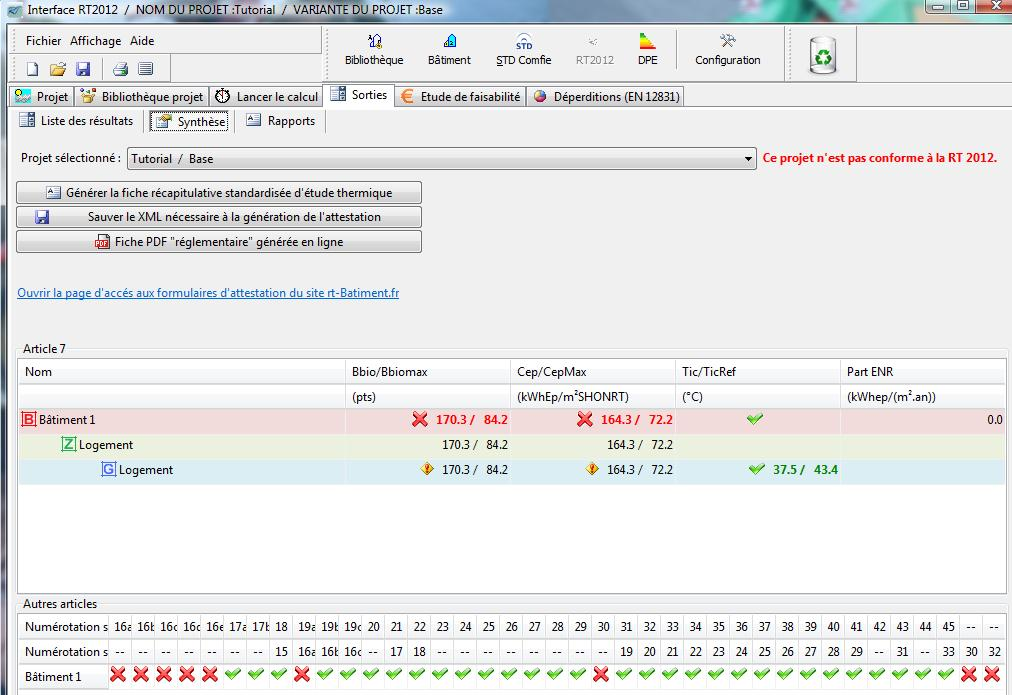Switch to Lancer le calcul tab
Viewport: 1012px width, 695px height.
[267, 97]
